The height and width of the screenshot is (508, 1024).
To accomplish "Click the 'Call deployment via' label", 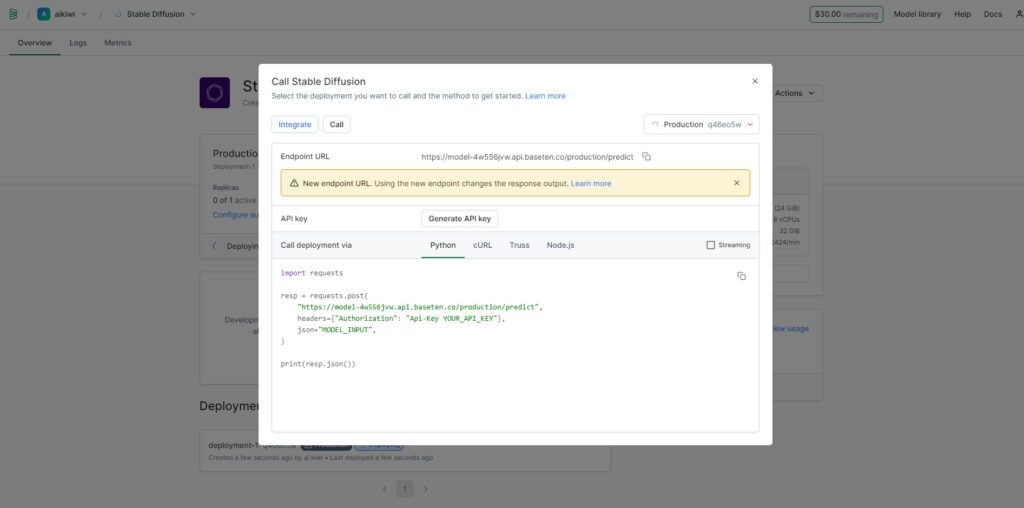I will click(316, 245).
